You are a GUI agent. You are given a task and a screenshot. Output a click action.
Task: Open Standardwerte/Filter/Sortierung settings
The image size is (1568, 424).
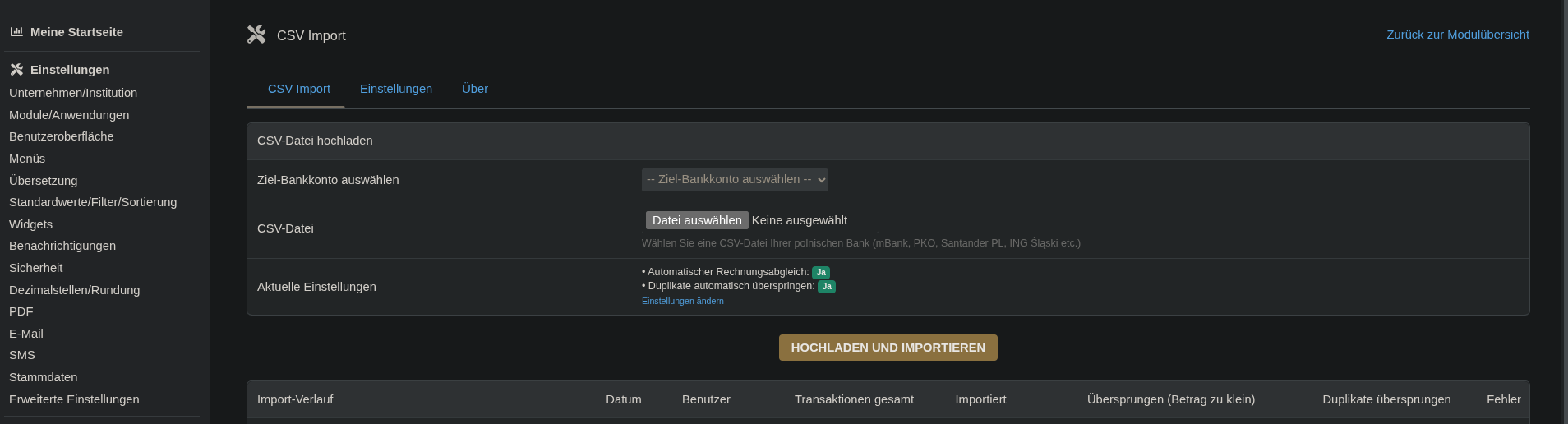(x=93, y=202)
